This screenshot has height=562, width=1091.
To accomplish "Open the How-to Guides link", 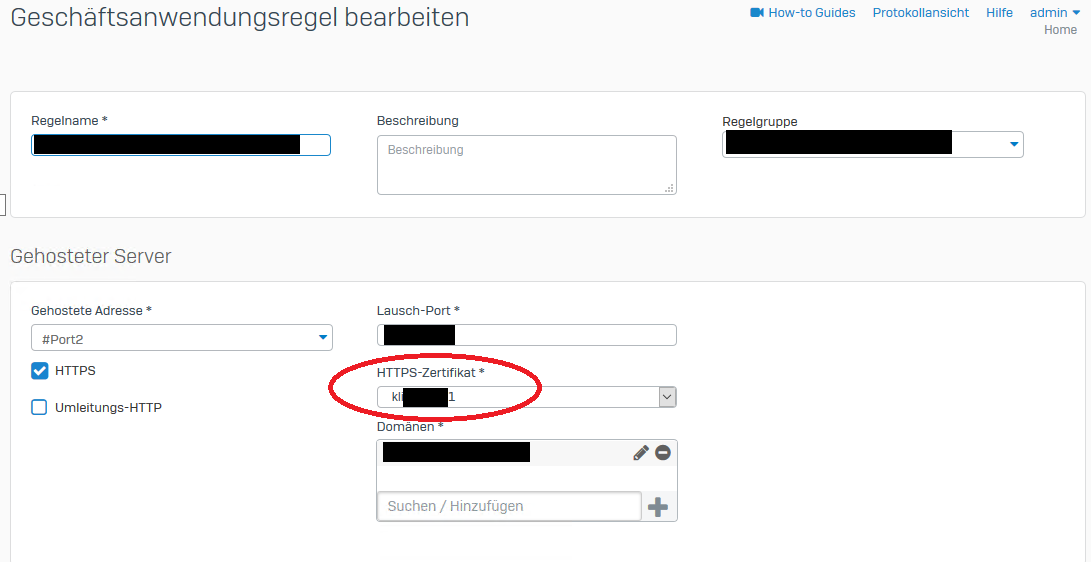I will pos(811,13).
